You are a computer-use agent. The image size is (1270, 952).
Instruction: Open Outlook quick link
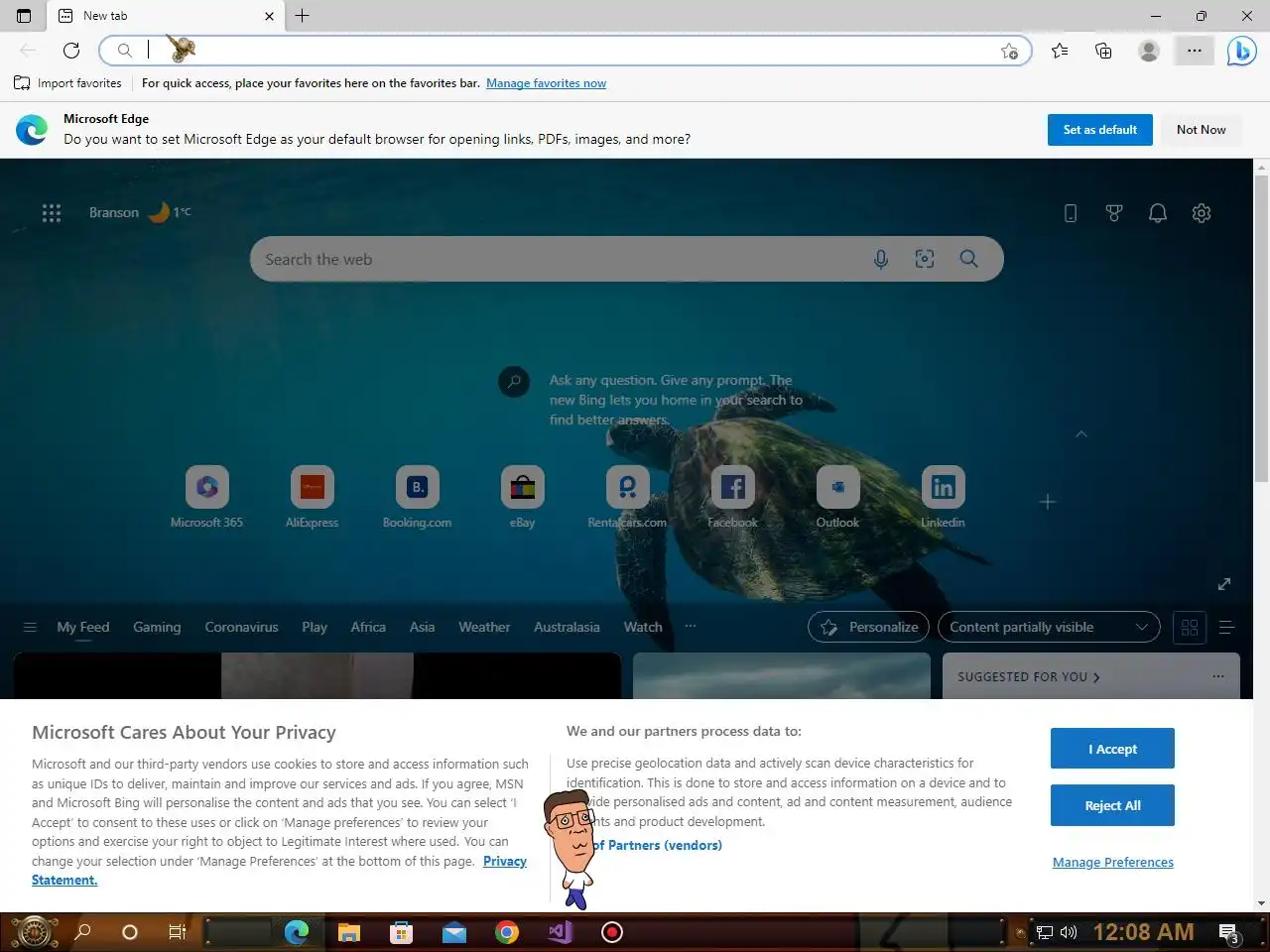[838, 497]
